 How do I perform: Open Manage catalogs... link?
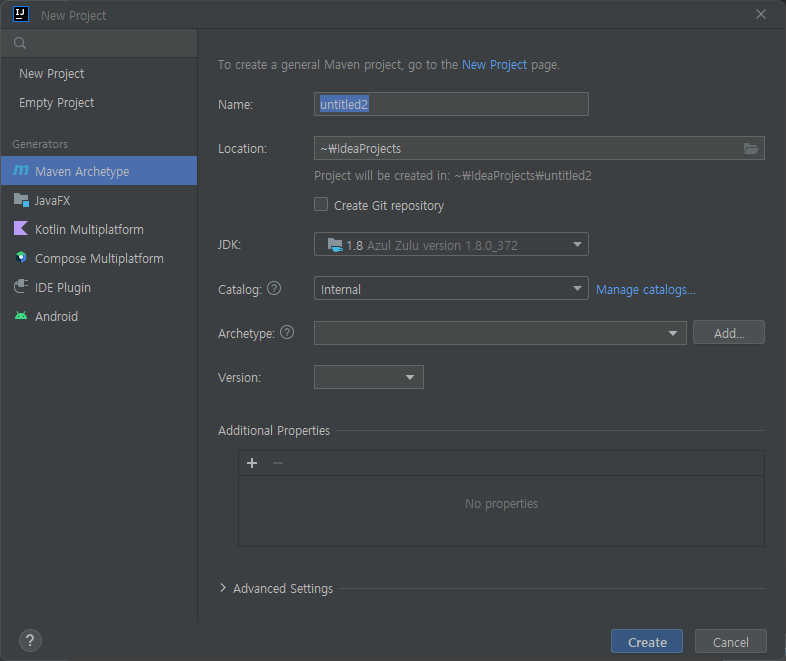645,290
